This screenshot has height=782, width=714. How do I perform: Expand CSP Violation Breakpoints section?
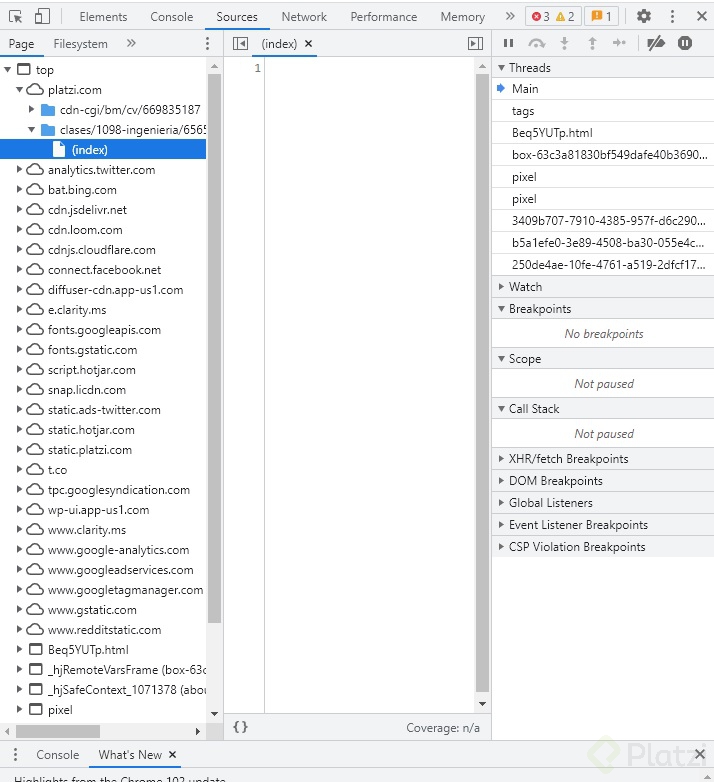[603, 547]
